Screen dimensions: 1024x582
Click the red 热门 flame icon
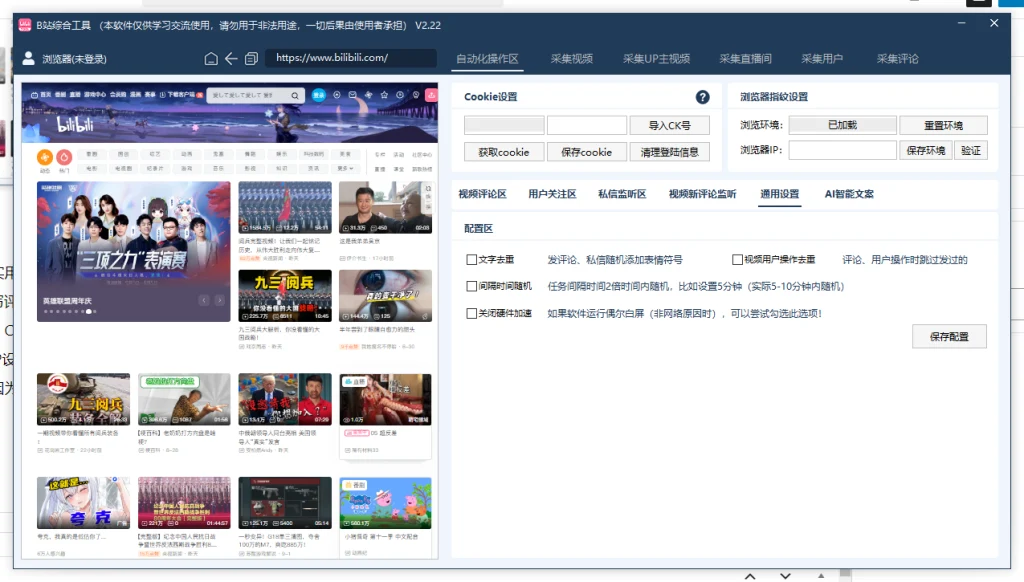point(64,157)
